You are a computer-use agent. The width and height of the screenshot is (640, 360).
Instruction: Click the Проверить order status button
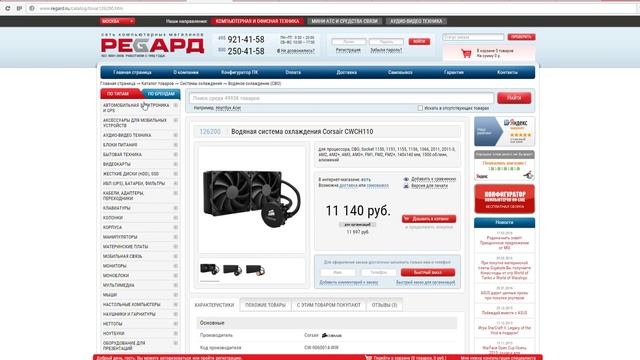(521, 37)
